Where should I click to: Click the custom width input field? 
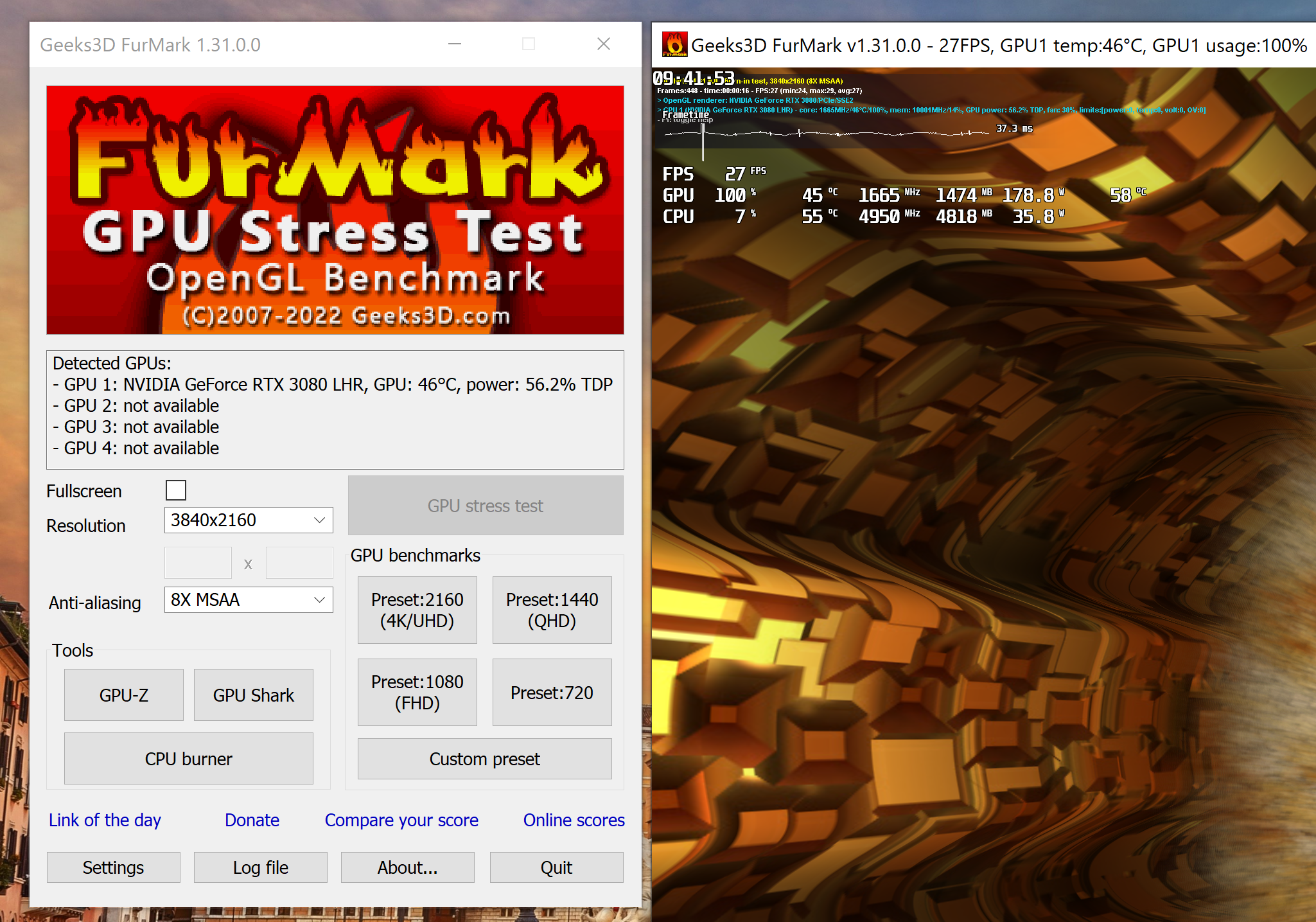(198, 563)
